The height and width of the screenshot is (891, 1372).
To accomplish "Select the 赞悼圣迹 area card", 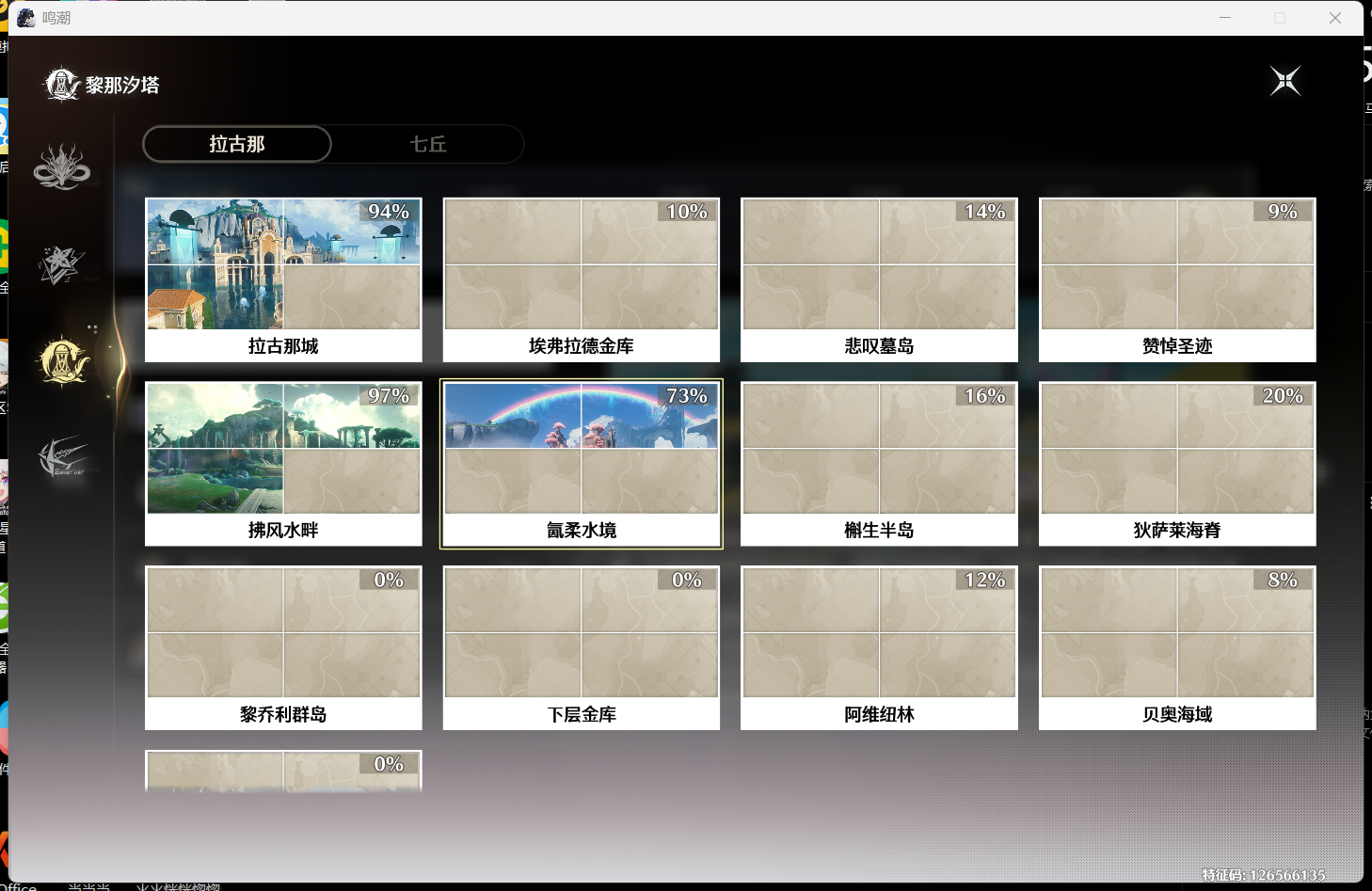I will point(1177,279).
